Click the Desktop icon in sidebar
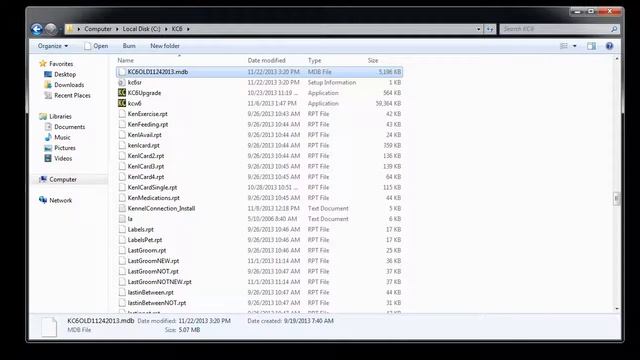 [48, 74]
